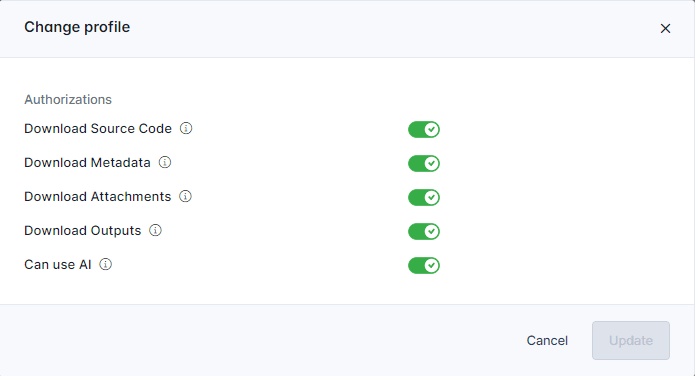Screen dimensions: 695x376
Task: Open info icon beside Can use AI
Action: (105, 265)
